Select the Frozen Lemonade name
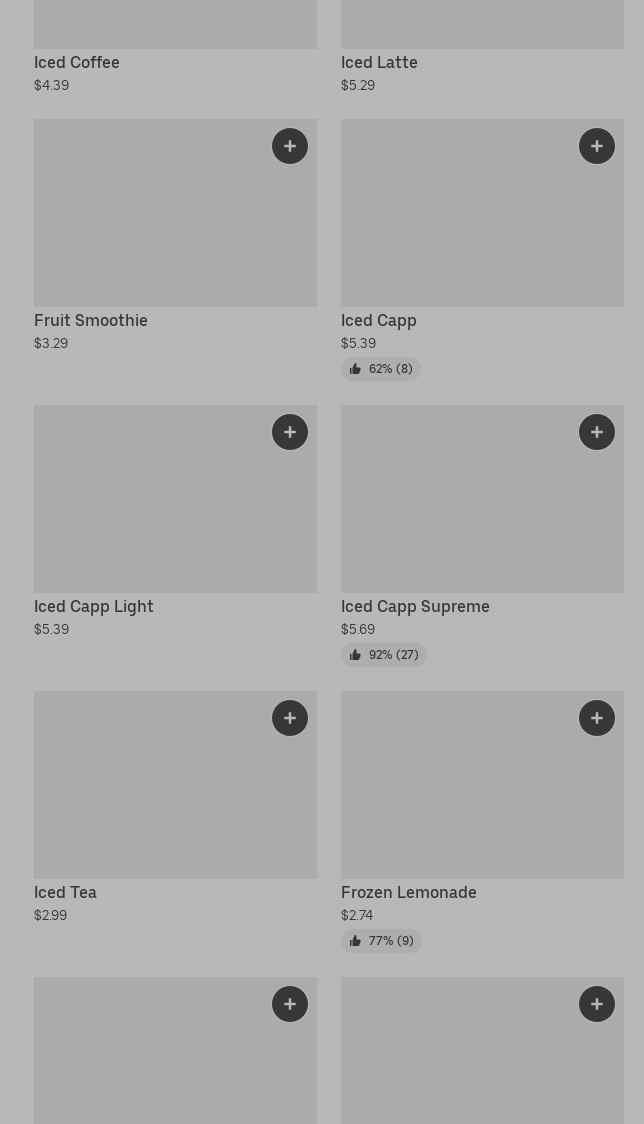The image size is (644, 1124). pyautogui.click(x=408, y=892)
